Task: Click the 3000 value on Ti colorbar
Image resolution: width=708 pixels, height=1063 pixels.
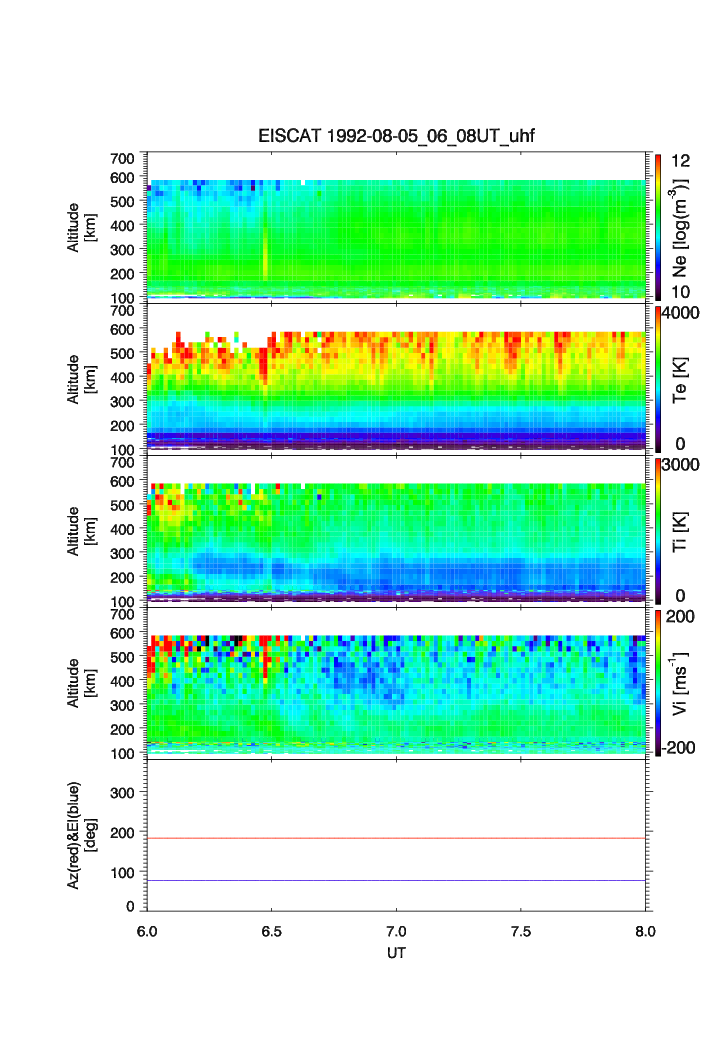Action: (681, 465)
